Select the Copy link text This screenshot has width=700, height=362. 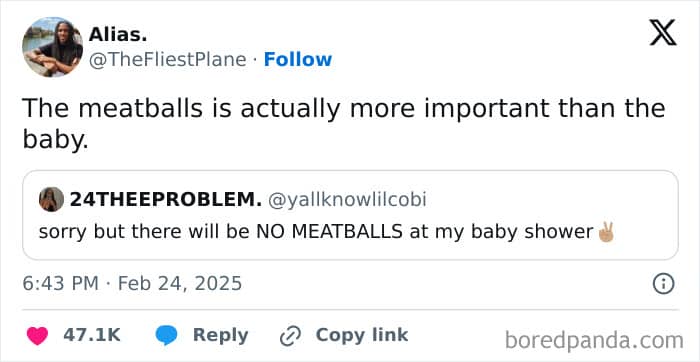(x=362, y=335)
